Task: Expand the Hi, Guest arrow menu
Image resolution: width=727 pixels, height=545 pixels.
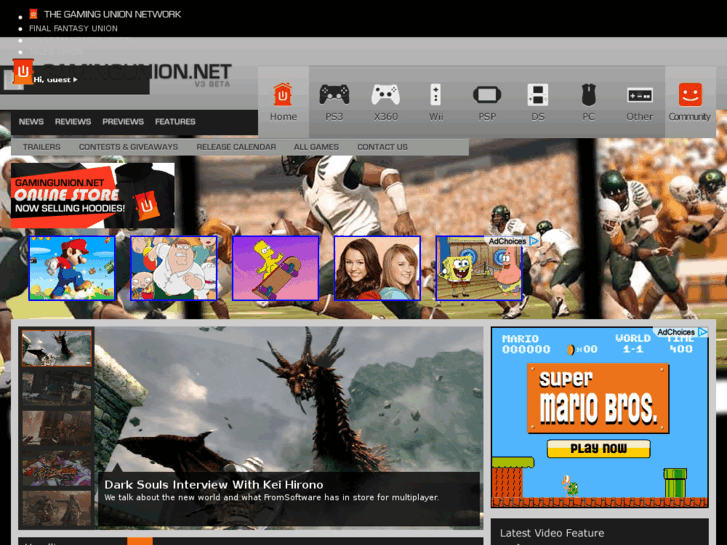Action: [x=75, y=80]
